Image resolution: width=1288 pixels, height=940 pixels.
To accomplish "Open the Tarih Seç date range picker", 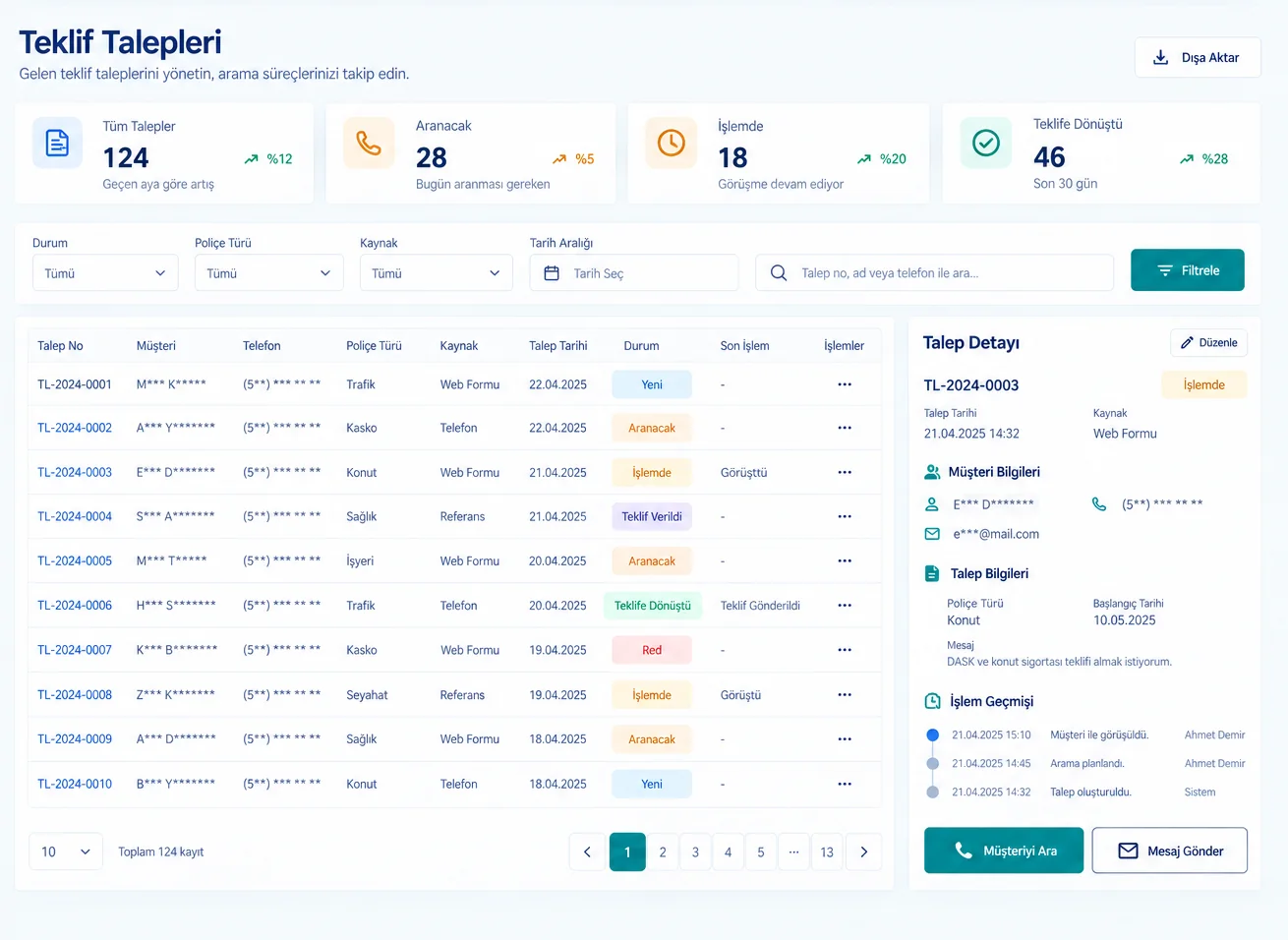I will pyautogui.click(x=634, y=273).
